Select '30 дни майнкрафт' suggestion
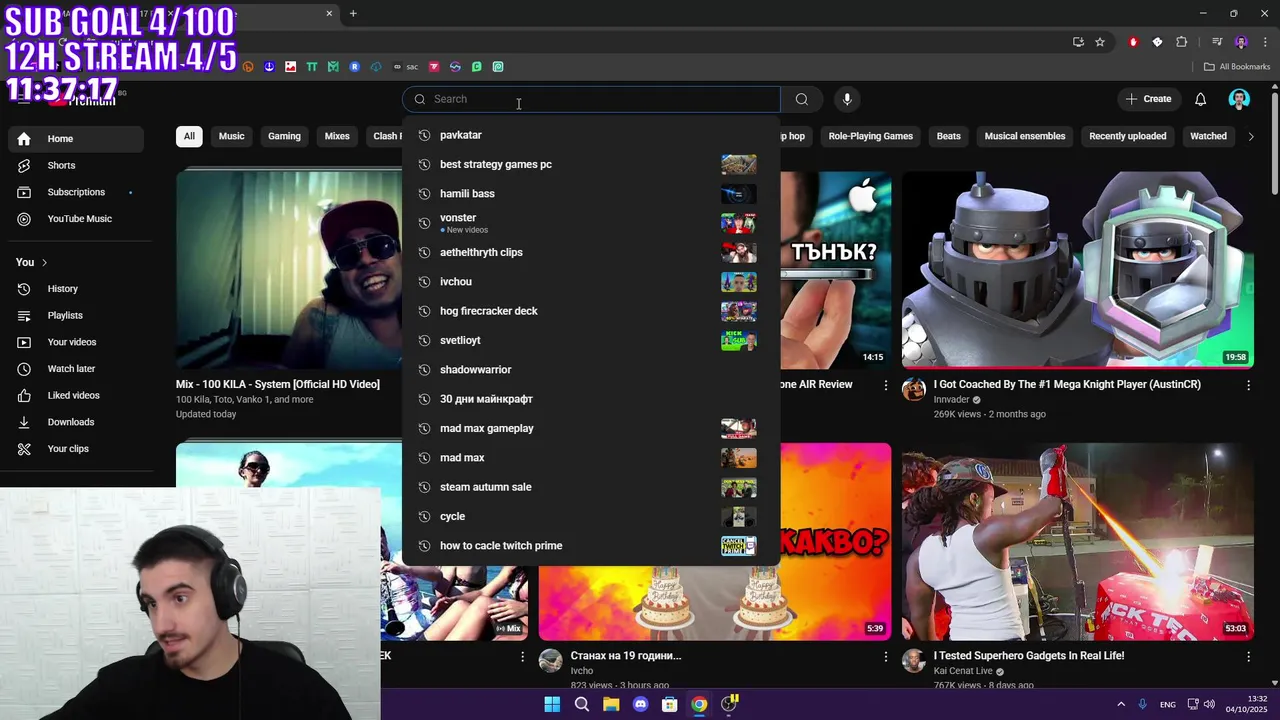This screenshot has width=1280, height=720. coord(591,399)
